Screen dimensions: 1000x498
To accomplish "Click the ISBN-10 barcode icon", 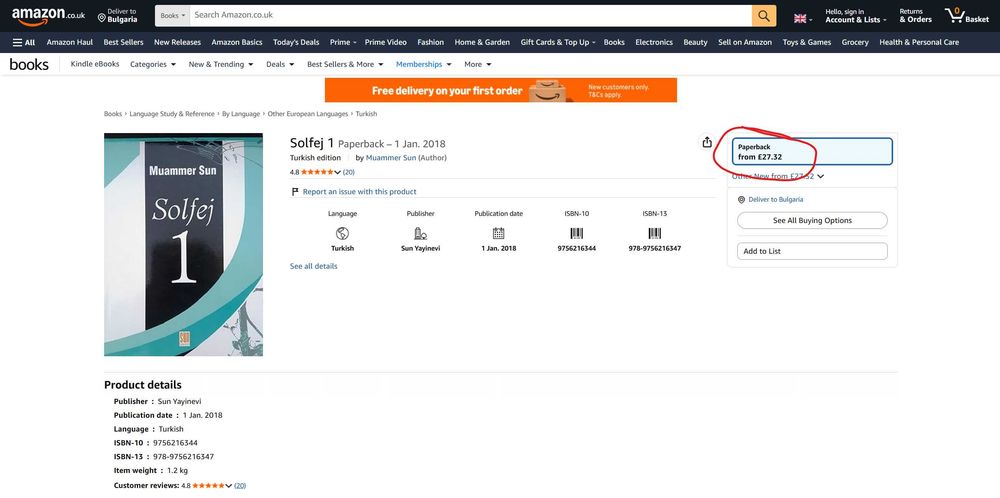I will pyautogui.click(x=577, y=233).
